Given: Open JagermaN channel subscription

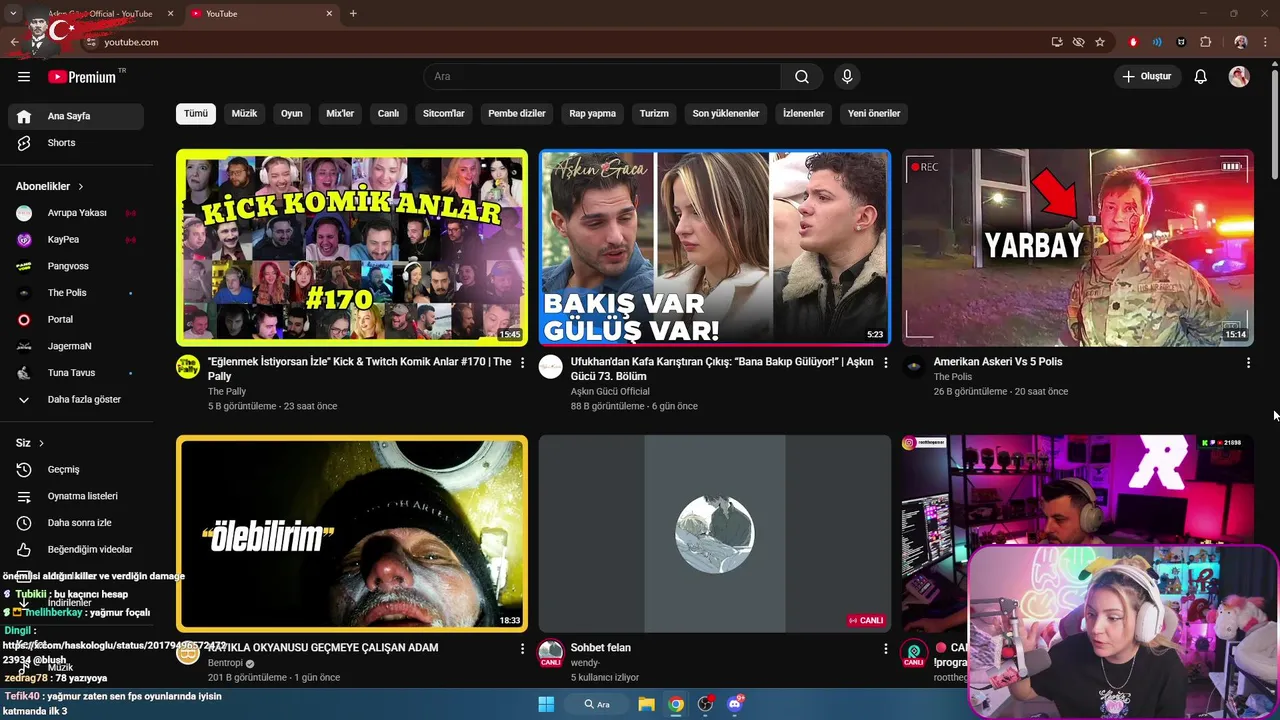Looking at the screenshot, I should (x=76, y=346).
